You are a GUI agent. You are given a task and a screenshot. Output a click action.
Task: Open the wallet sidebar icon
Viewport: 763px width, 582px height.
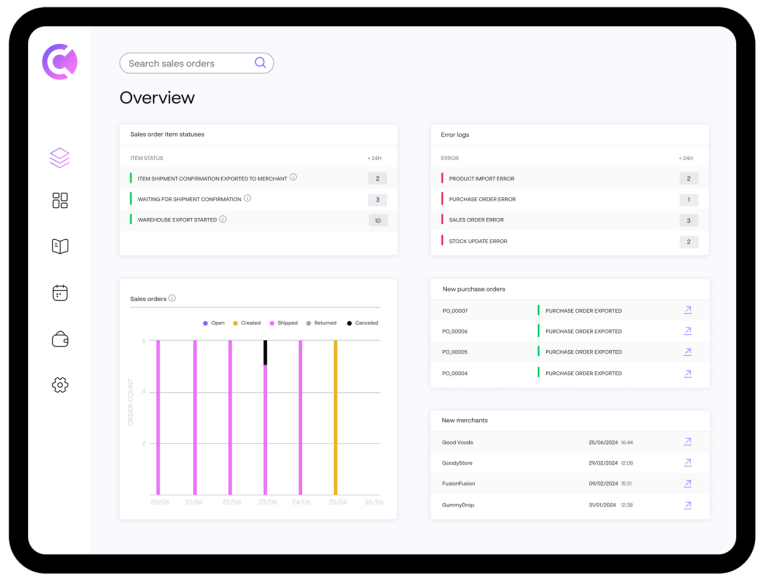pyautogui.click(x=60, y=340)
